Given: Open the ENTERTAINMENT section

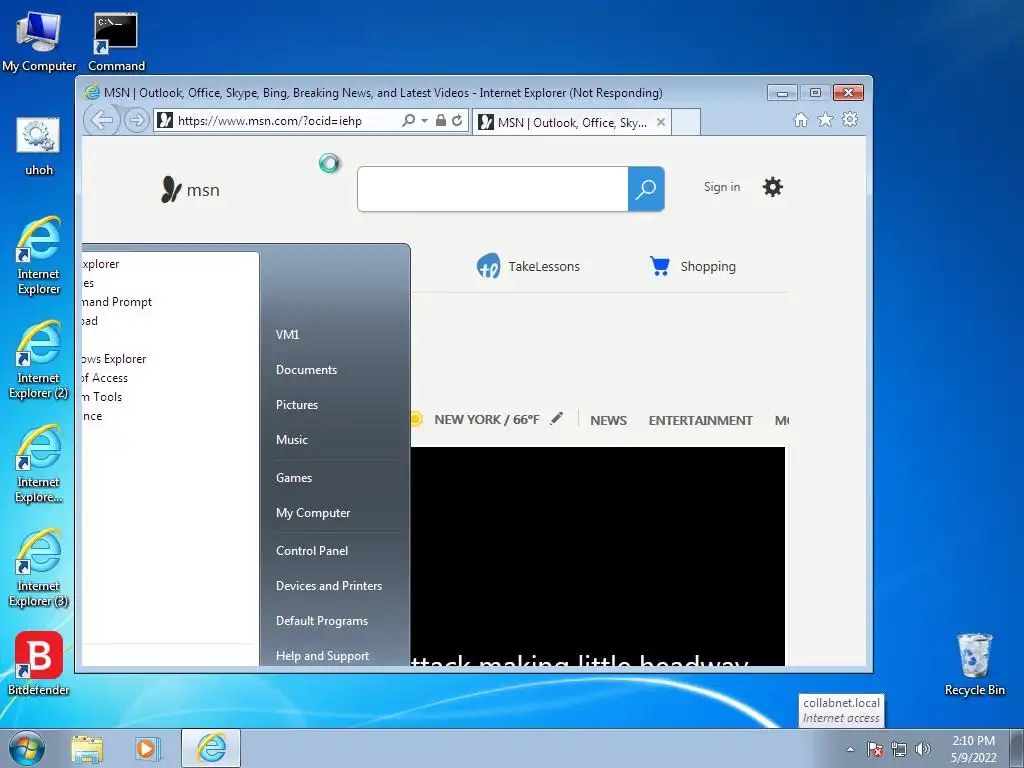Looking at the screenshot, I should [700, 421].
